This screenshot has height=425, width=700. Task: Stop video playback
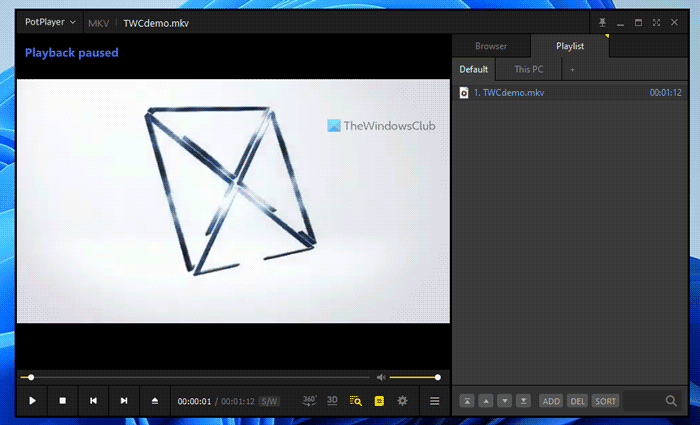click(62, 401)
